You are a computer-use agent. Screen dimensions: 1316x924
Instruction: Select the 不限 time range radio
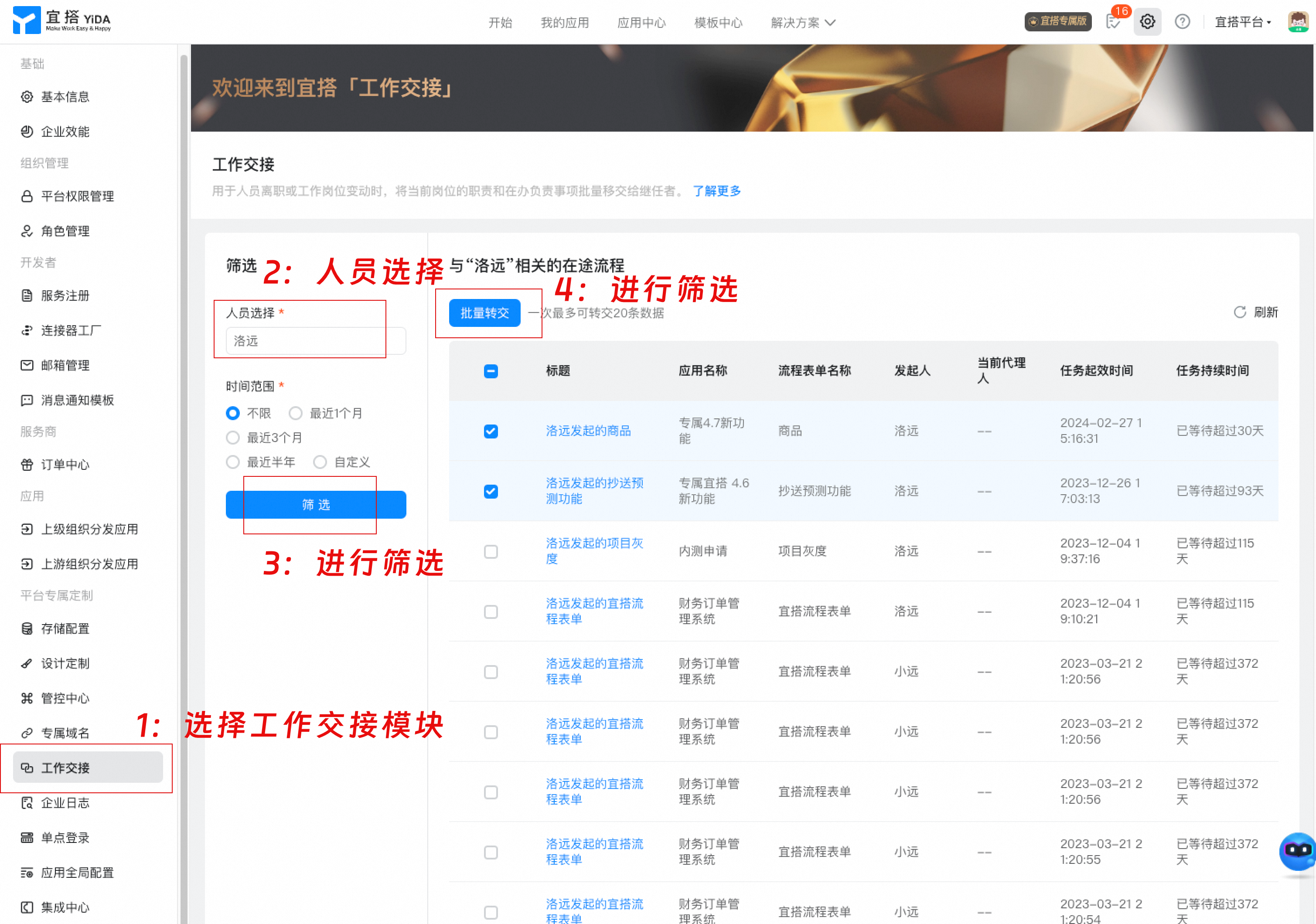pyautogui.click(x=233, y=413)
